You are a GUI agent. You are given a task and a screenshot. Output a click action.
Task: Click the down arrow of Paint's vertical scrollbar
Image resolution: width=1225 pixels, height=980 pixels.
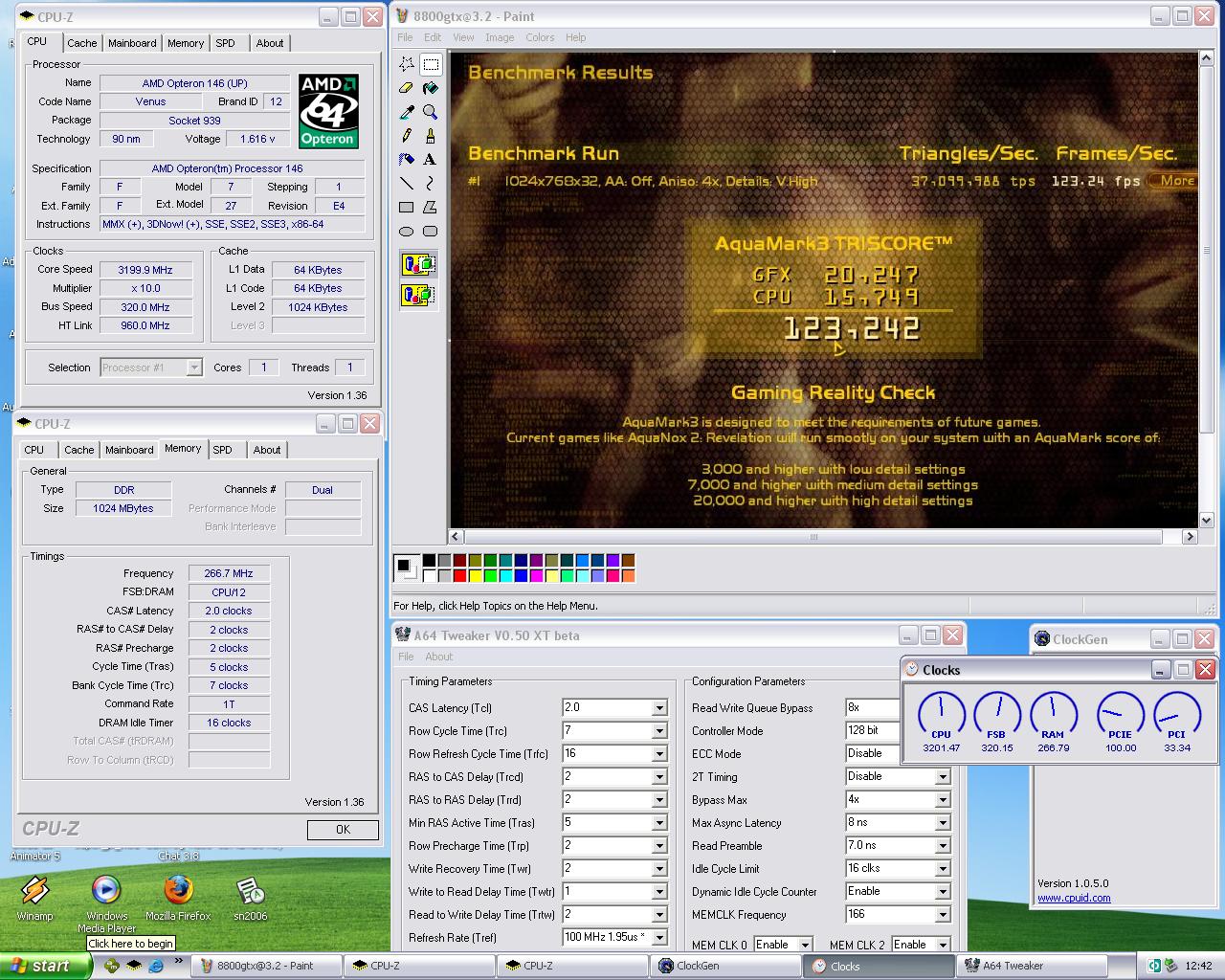1206,520
